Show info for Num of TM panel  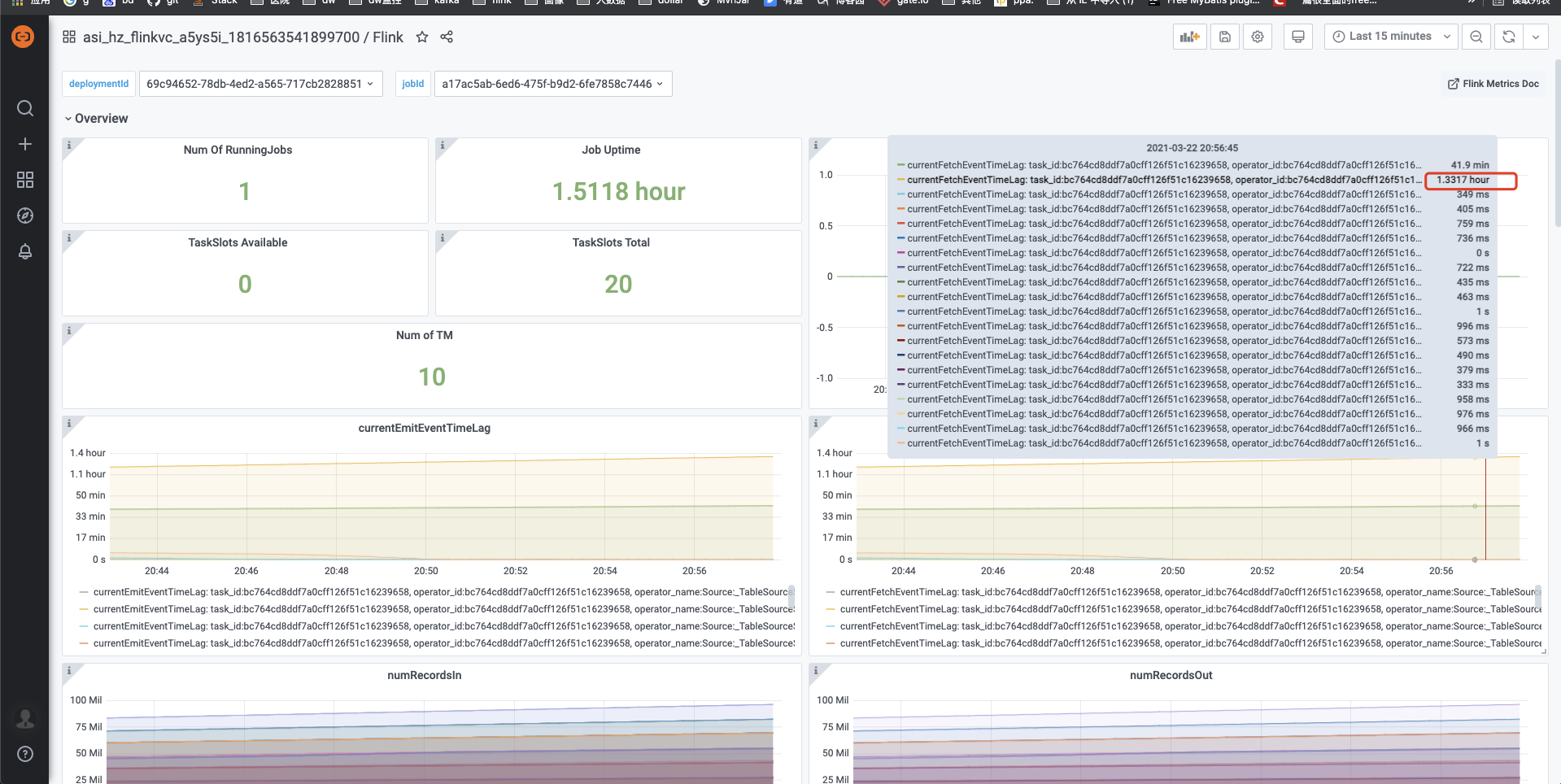[x=69, y=331]
